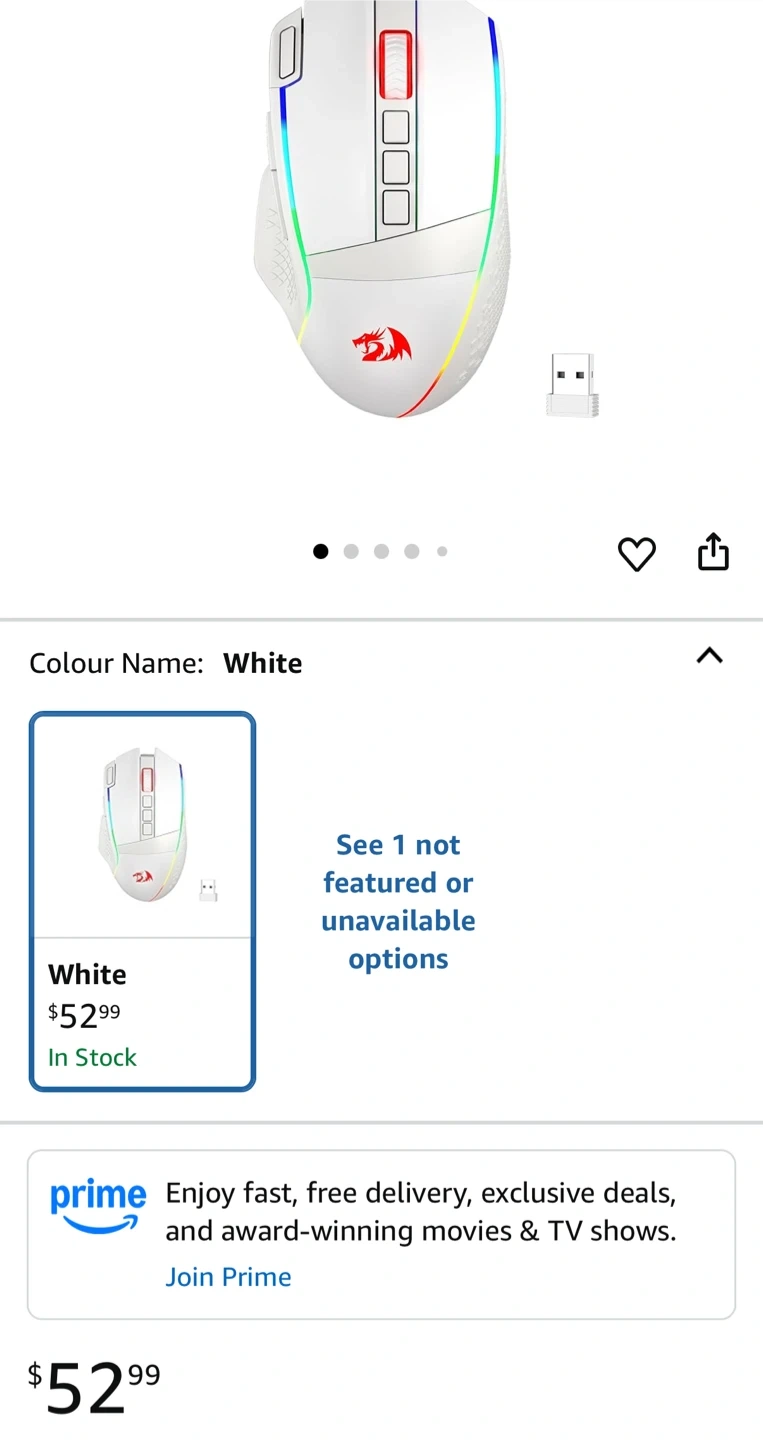Click the Prime logo
Viewport: 763px width, 1440px height.
98,1206
